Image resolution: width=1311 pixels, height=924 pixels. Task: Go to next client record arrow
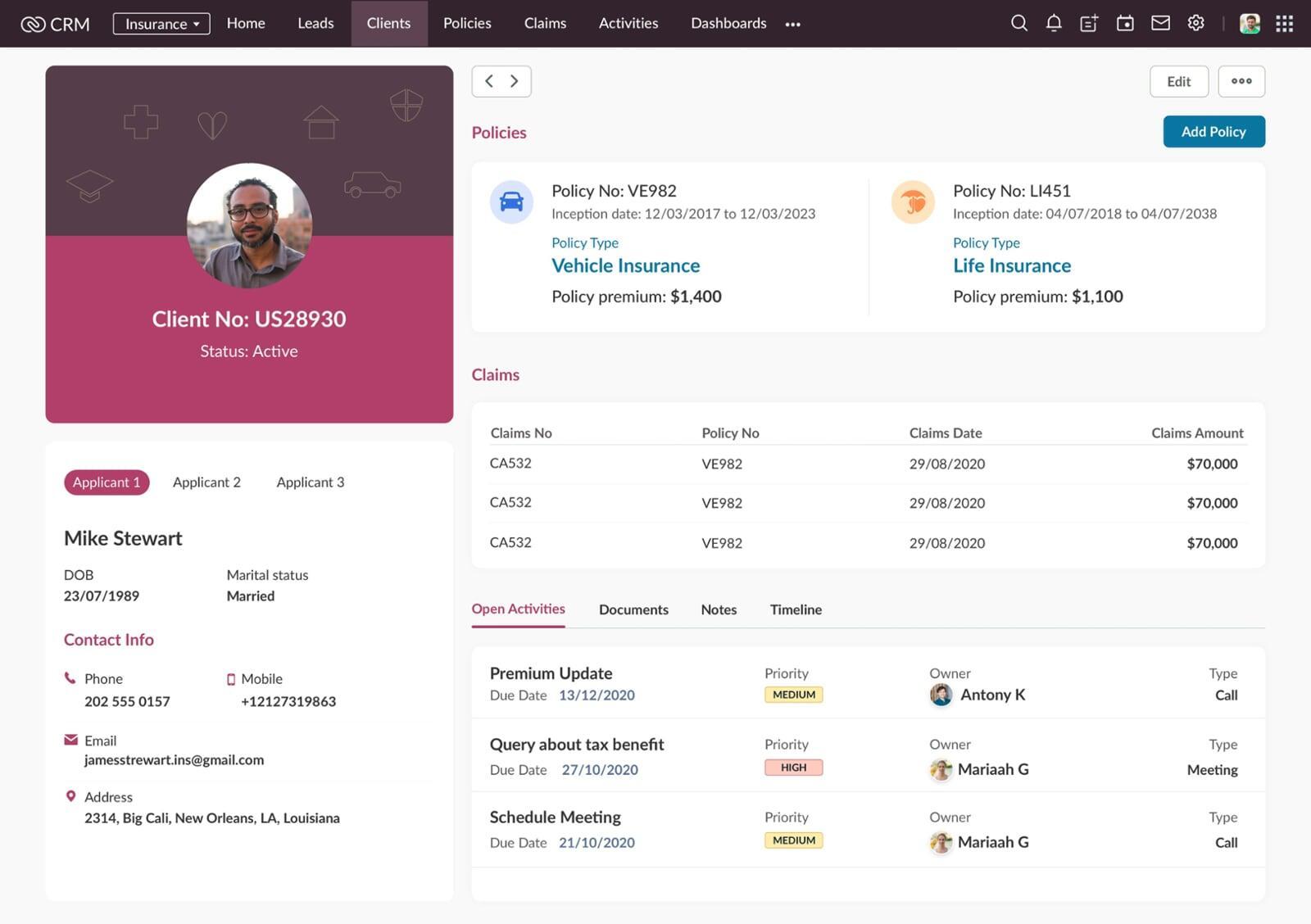pyautogui.click(x=515, y=81)
